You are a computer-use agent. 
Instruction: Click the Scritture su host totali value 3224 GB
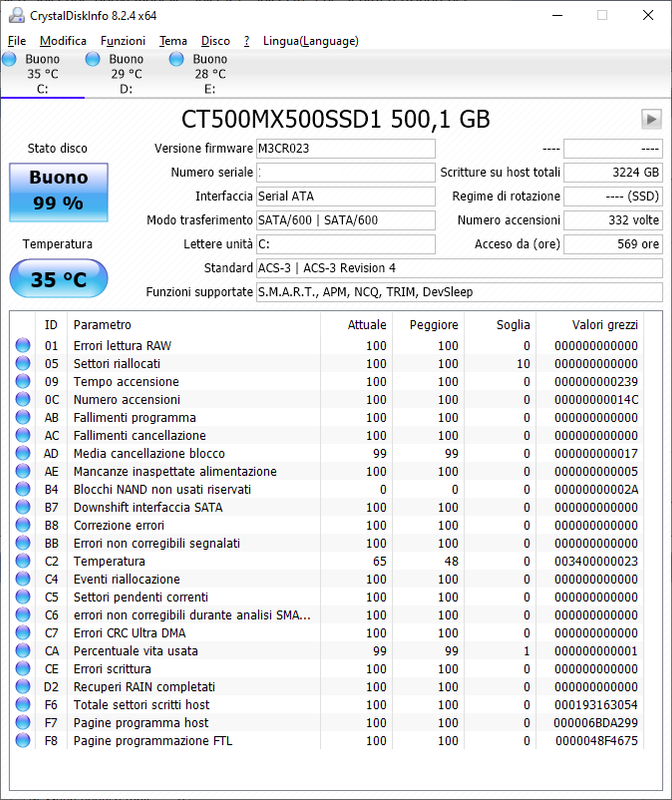pos(613,172)
